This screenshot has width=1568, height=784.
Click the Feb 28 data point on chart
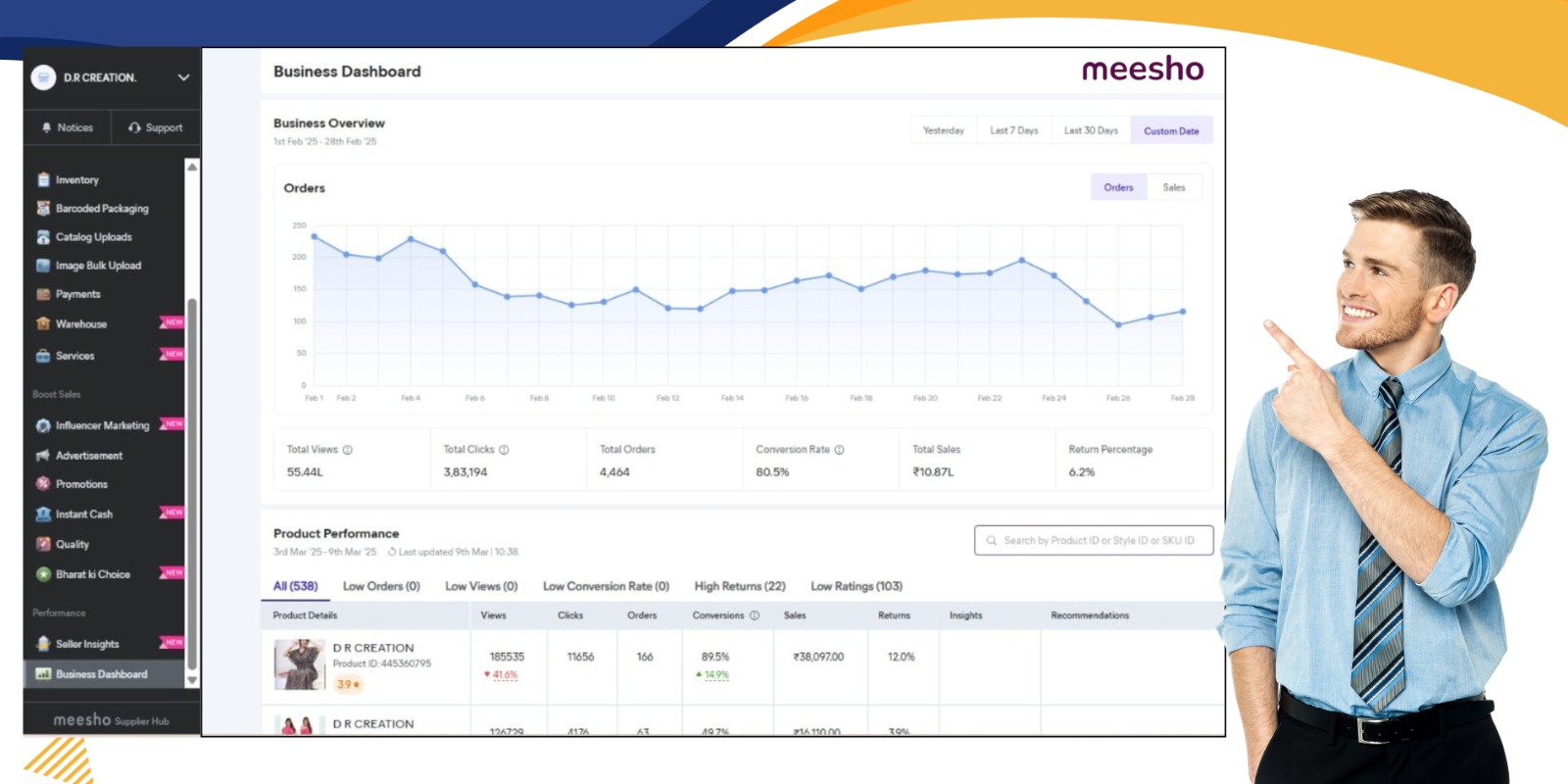1183,312
